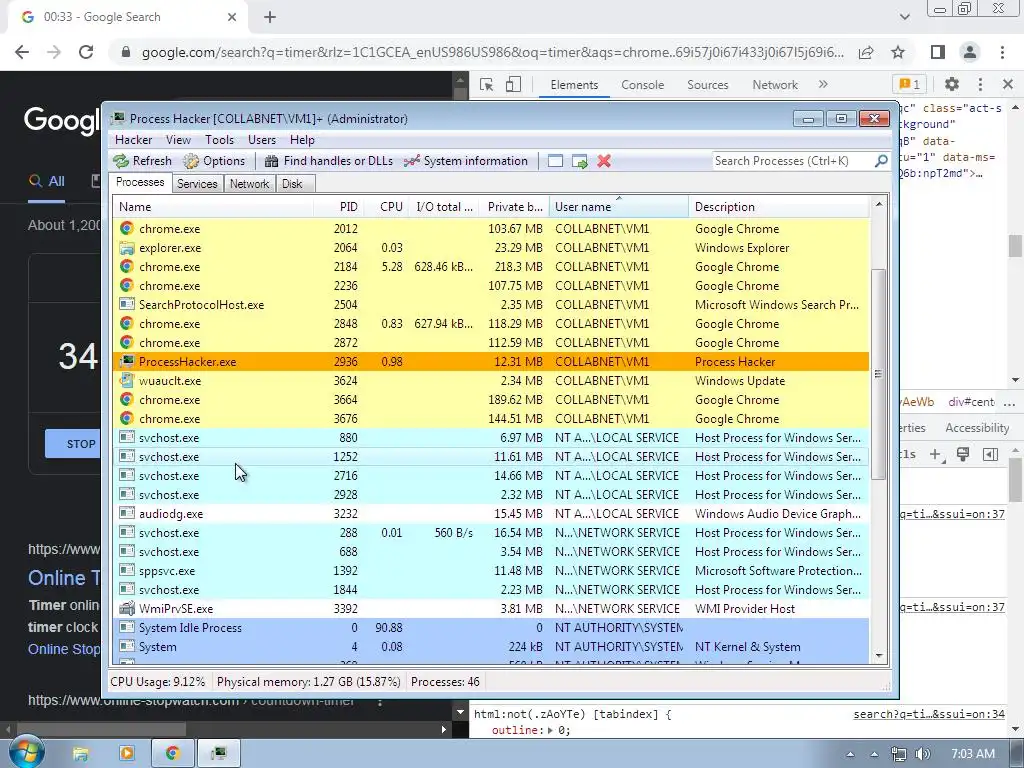Open the Windows Start button

point(26,754)
